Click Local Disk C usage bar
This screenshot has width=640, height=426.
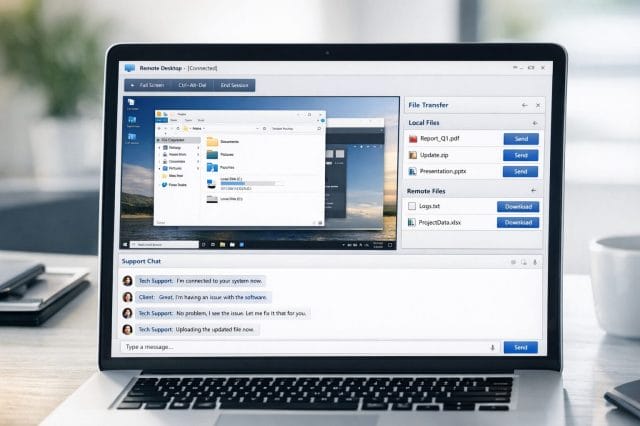pos(248,184)
